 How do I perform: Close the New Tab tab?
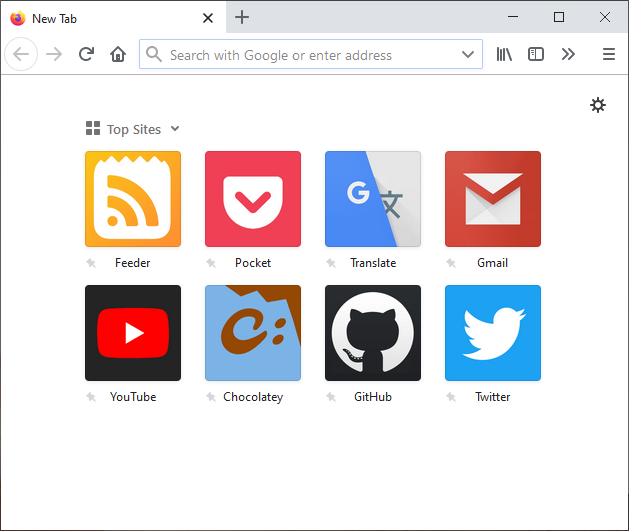pyautogui.click(x=208, y=18)
